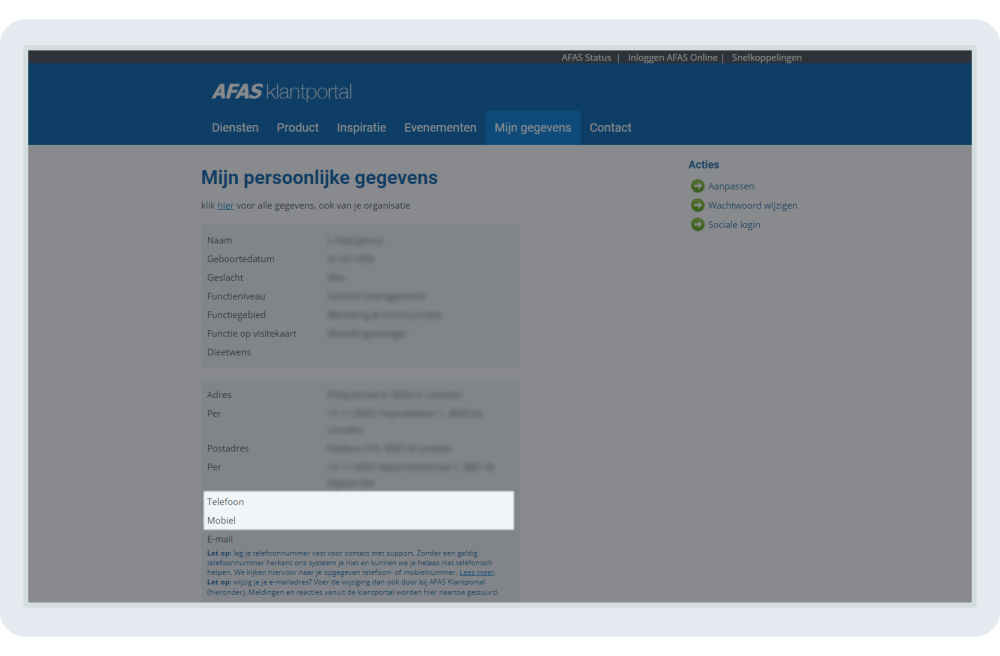Viewport: 1000px width, 656px height.
Task: Open the Lees meer link
Action: pos(478,571)
